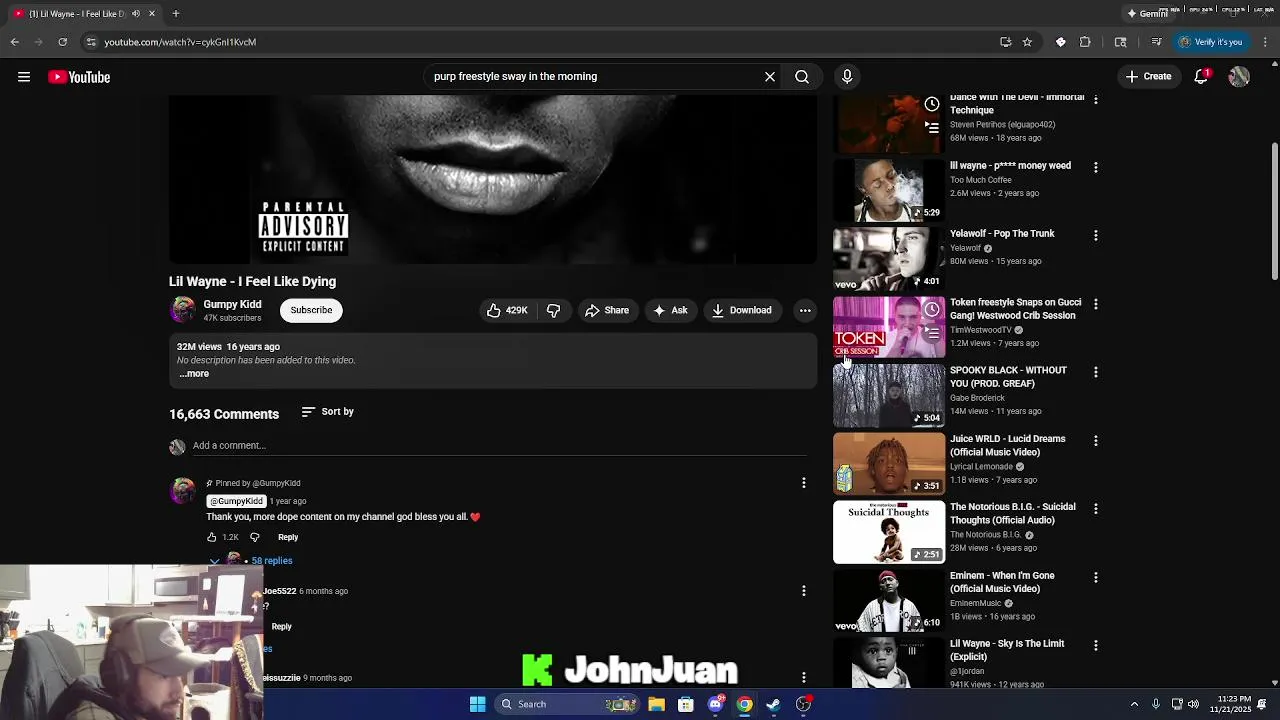Open Steam from the taskbar
Image resolution: width=1280 pixels, height=720 pixels.
pos(773,704)
